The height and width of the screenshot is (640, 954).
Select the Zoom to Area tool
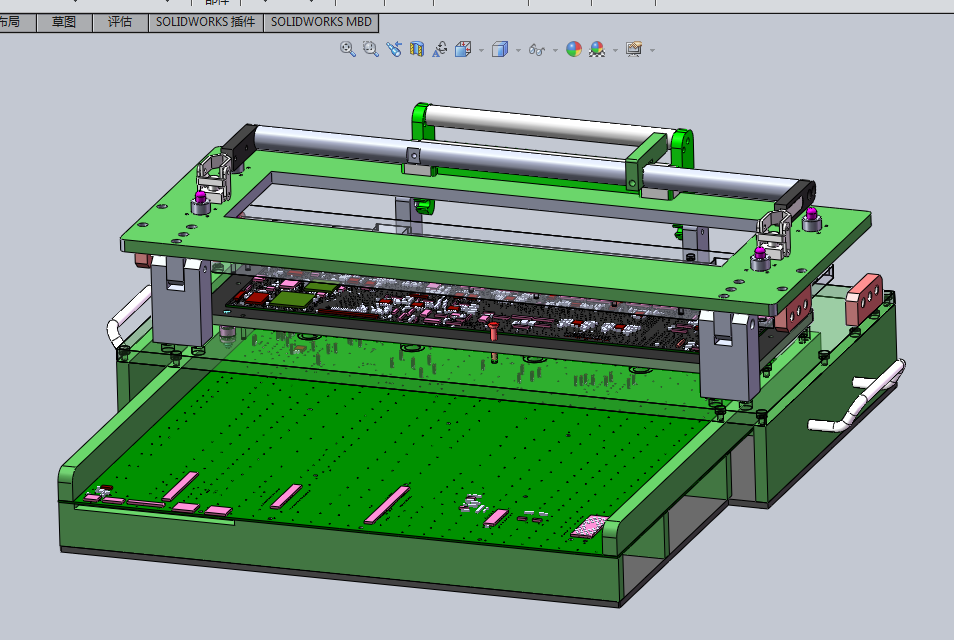tap(371, 49)
